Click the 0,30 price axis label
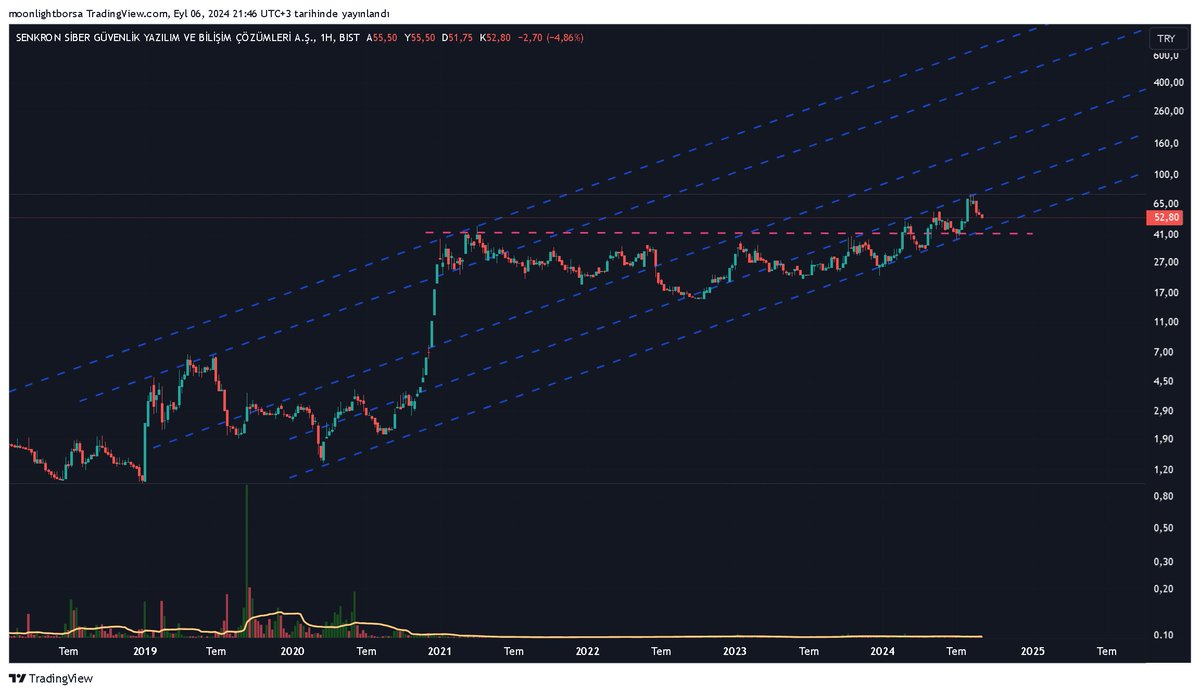Image resolution: width=1200 pixels, height=694 pixels. (x=1161, y=561)
